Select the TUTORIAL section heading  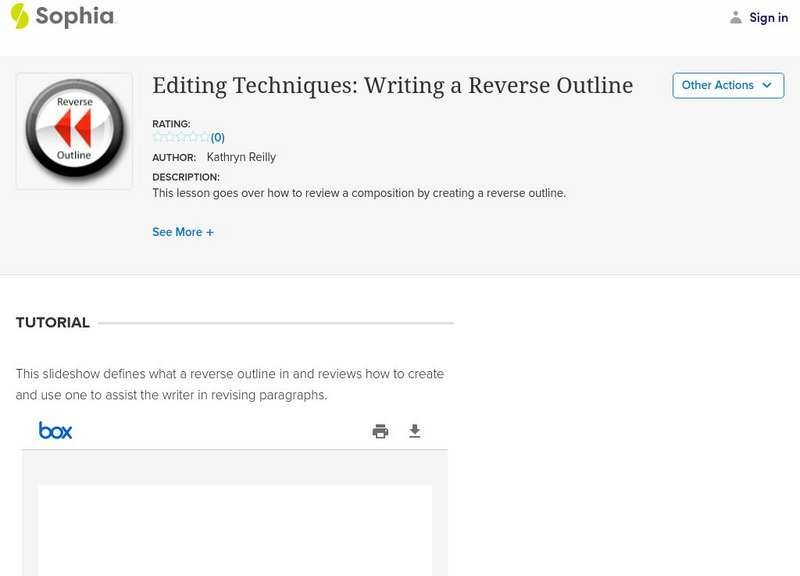coord(53,323)
